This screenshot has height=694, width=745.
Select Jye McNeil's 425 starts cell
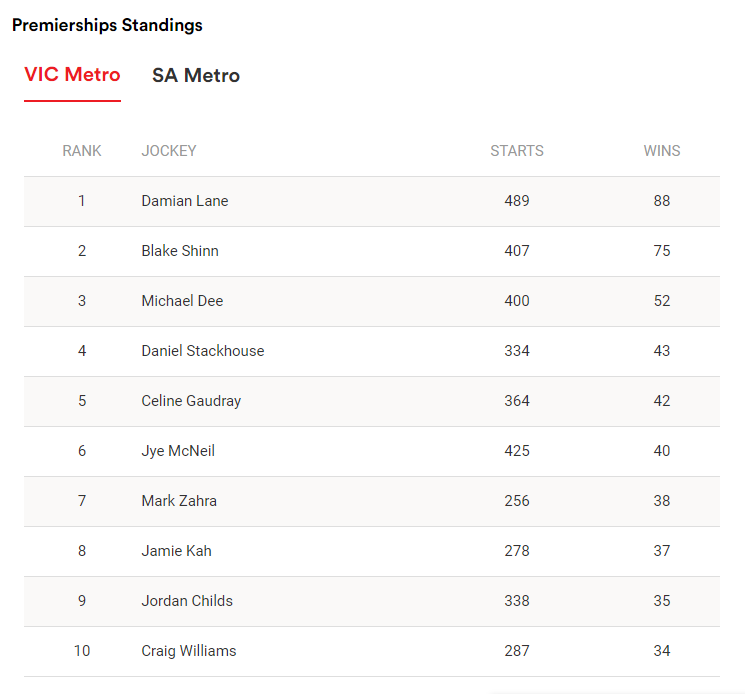pos(517,451)
